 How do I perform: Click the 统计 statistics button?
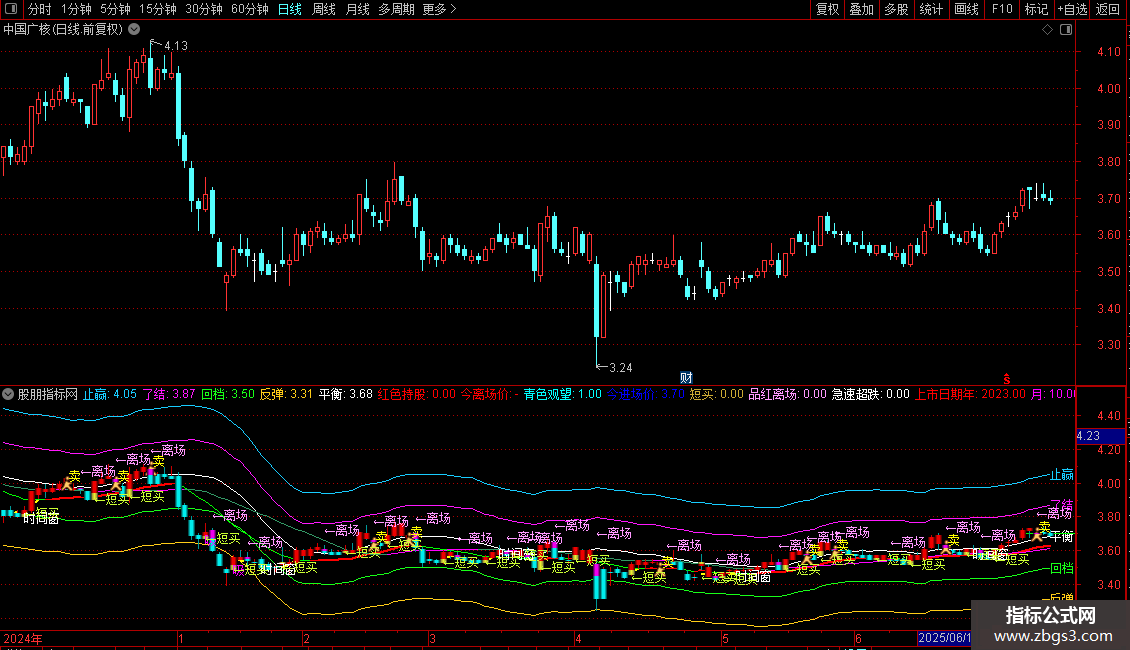coord(931,9)
